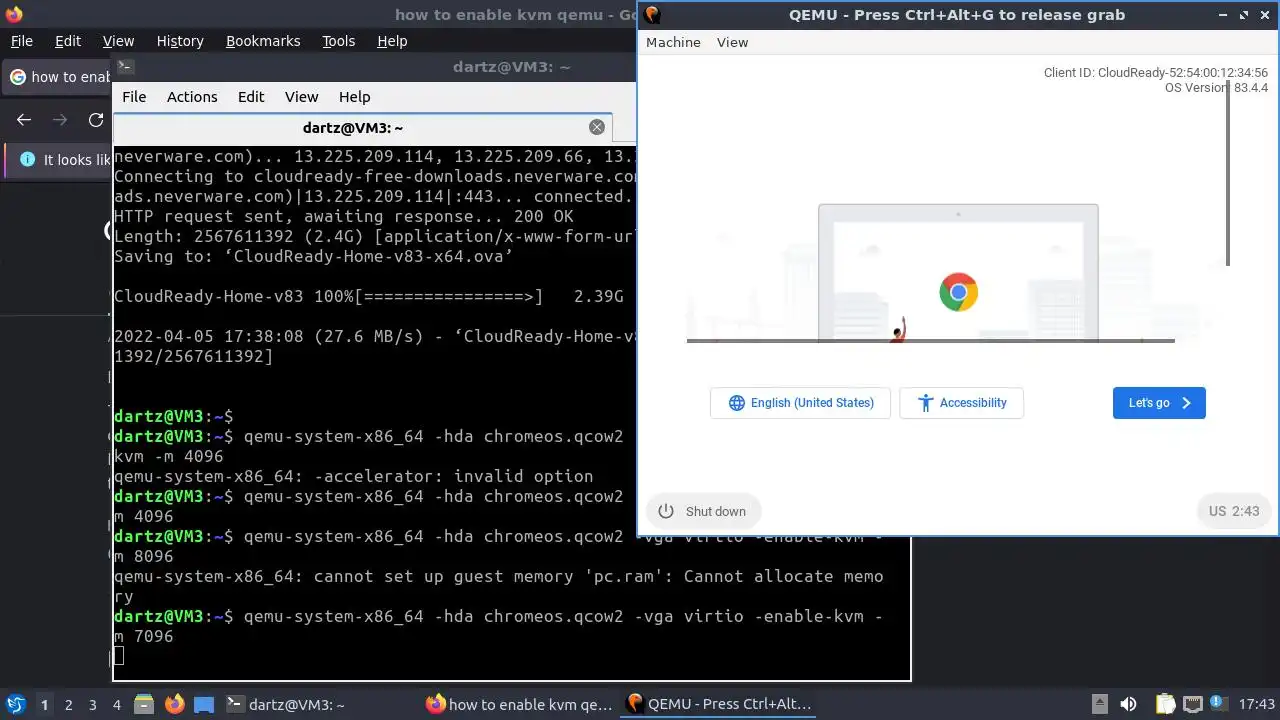Screen dimensions: 1280x720
Task: Launch Firefox from taskbar quick launcher
Action: pos(174,704)
